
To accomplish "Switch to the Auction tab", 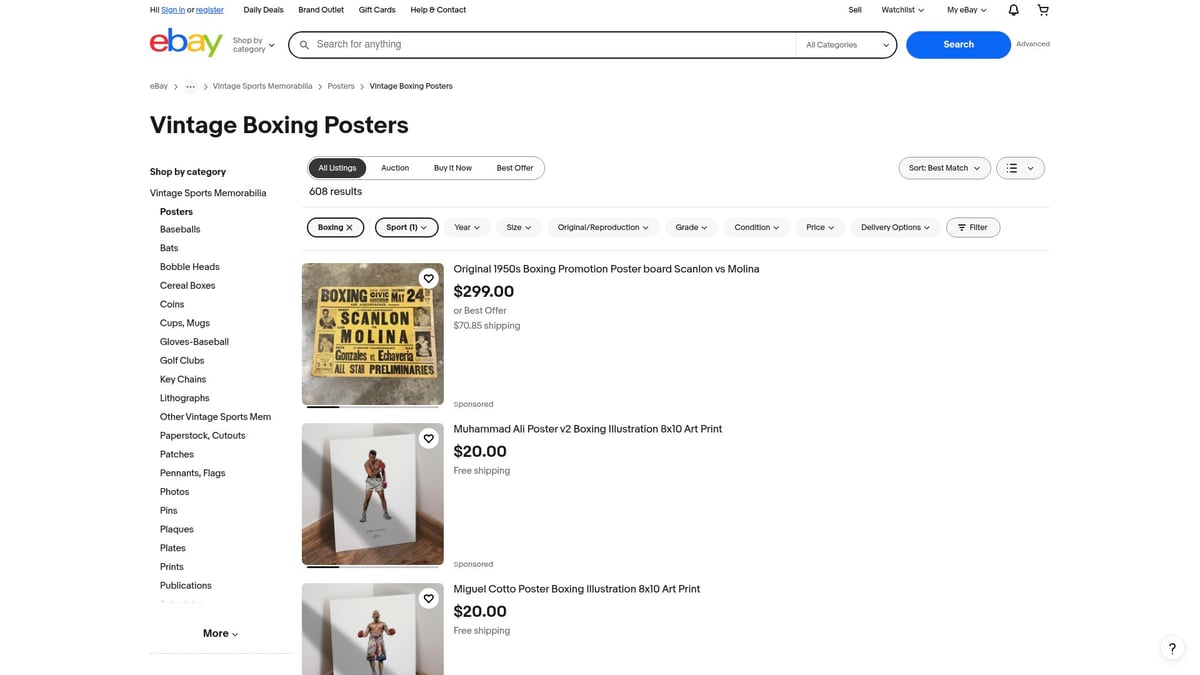I will click(394, 167).
